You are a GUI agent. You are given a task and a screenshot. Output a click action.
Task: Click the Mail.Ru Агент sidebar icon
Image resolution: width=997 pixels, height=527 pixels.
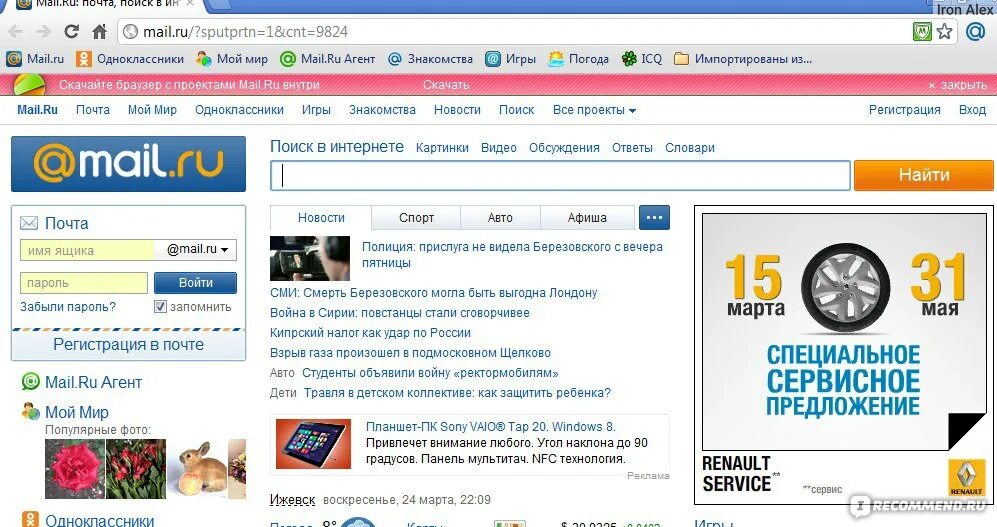pyautogui.click(x=31, y=381)
